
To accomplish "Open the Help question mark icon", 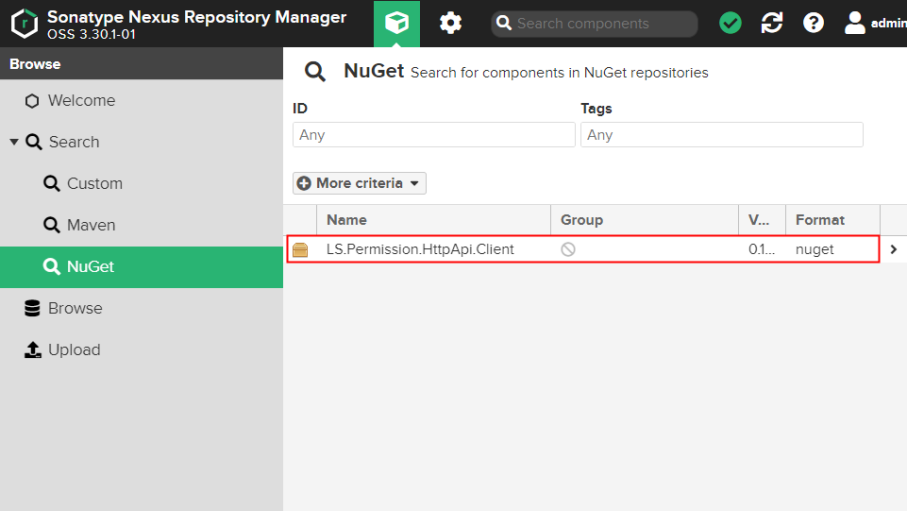I will (813, 23).
